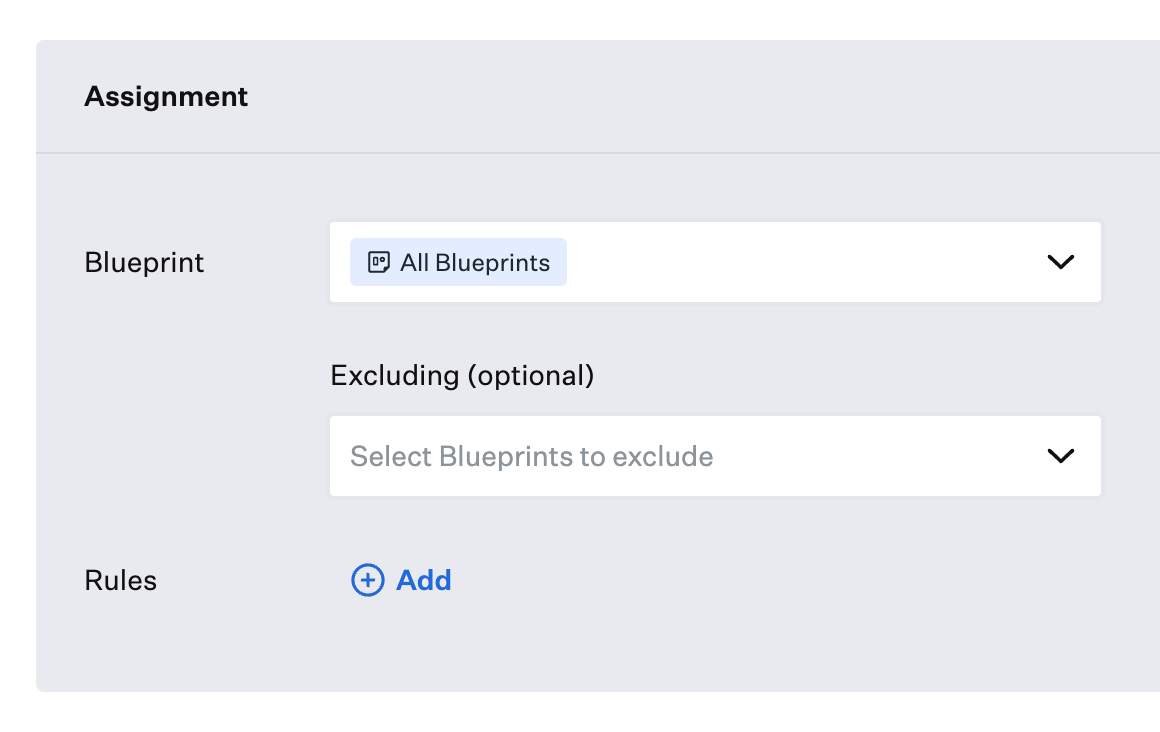
Task: Click the Excluding (optional) label
Action: [x=462, y=375]
